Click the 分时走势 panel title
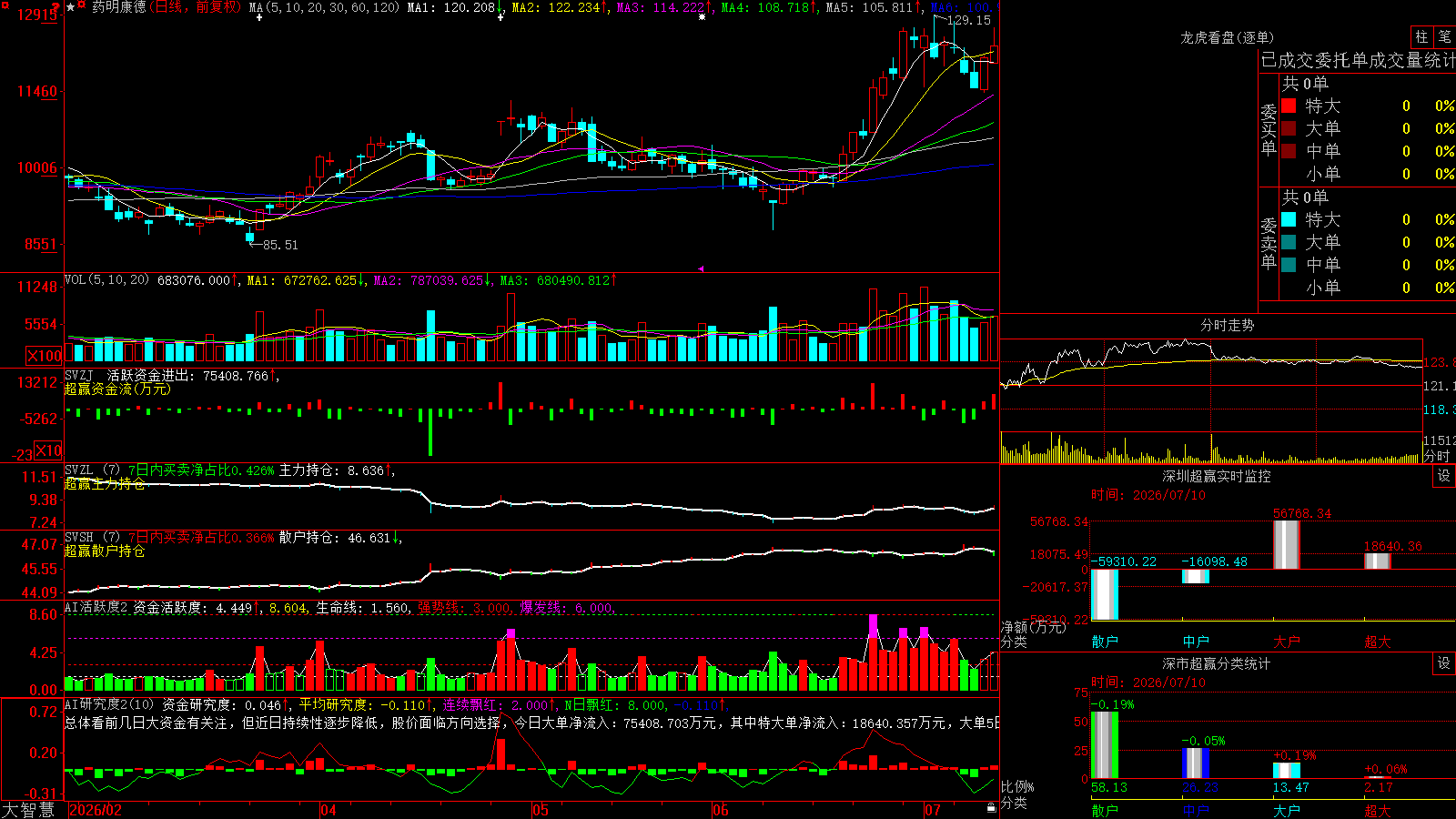Screen dimensions: 1456x819 1227,325
